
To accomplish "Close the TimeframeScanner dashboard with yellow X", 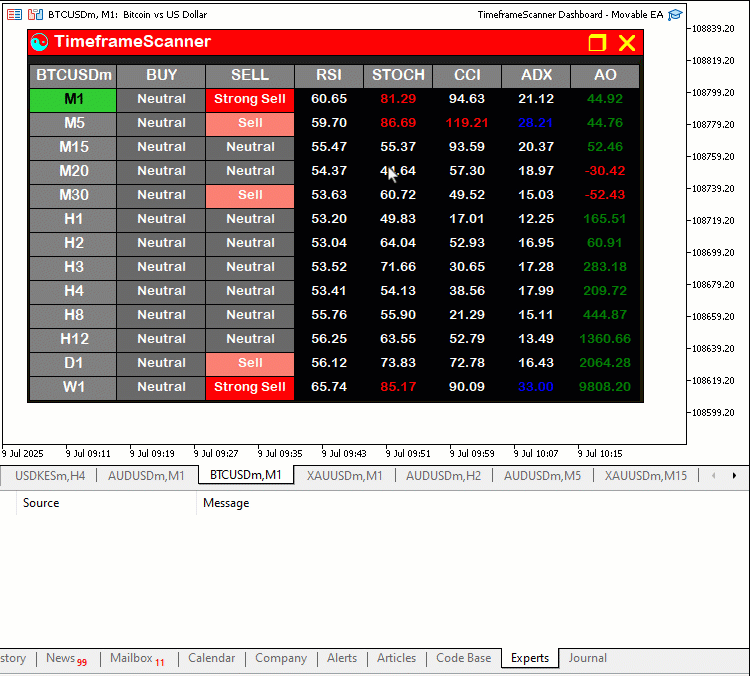I will [627, 43].
